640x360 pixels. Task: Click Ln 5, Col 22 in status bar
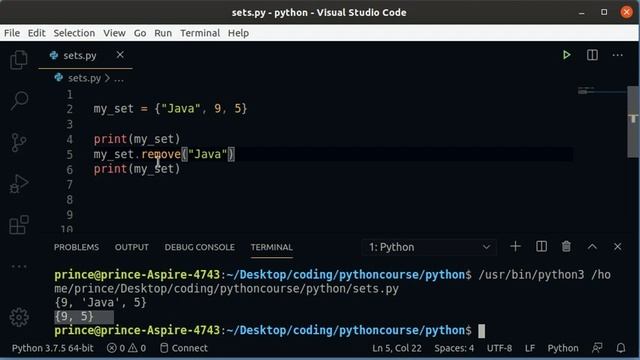coord(397,348)
